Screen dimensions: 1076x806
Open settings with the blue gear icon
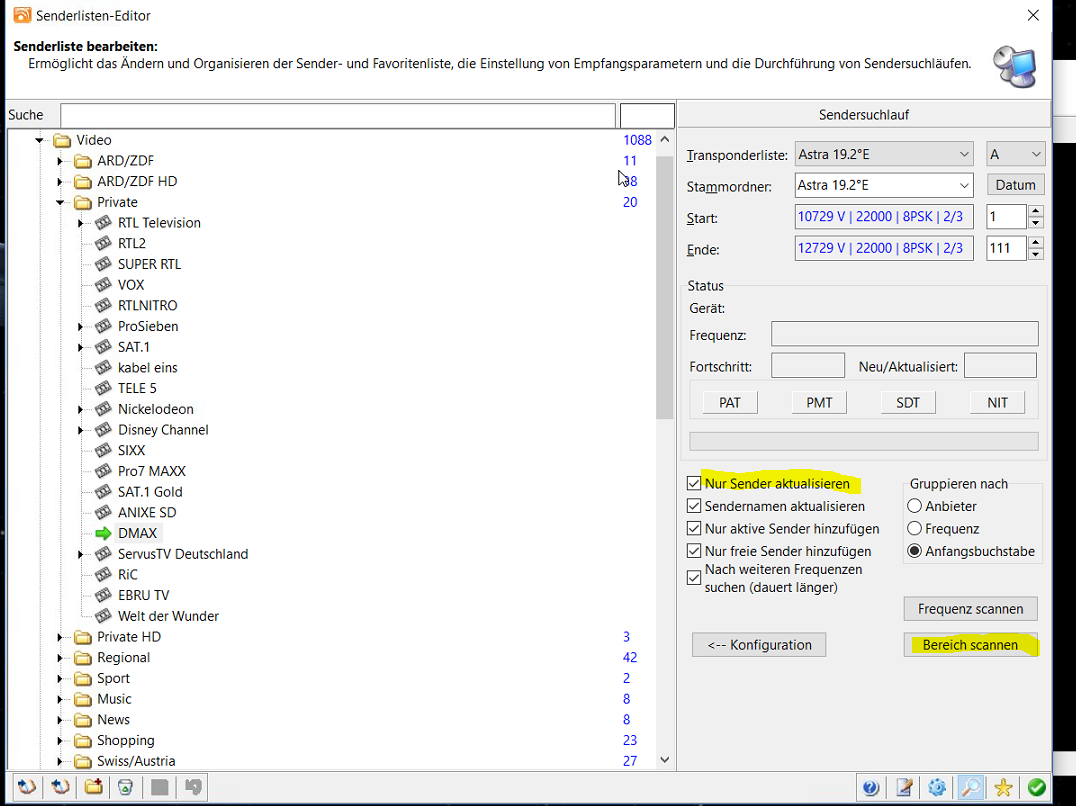pyautogui.click(x=937, y=787)
